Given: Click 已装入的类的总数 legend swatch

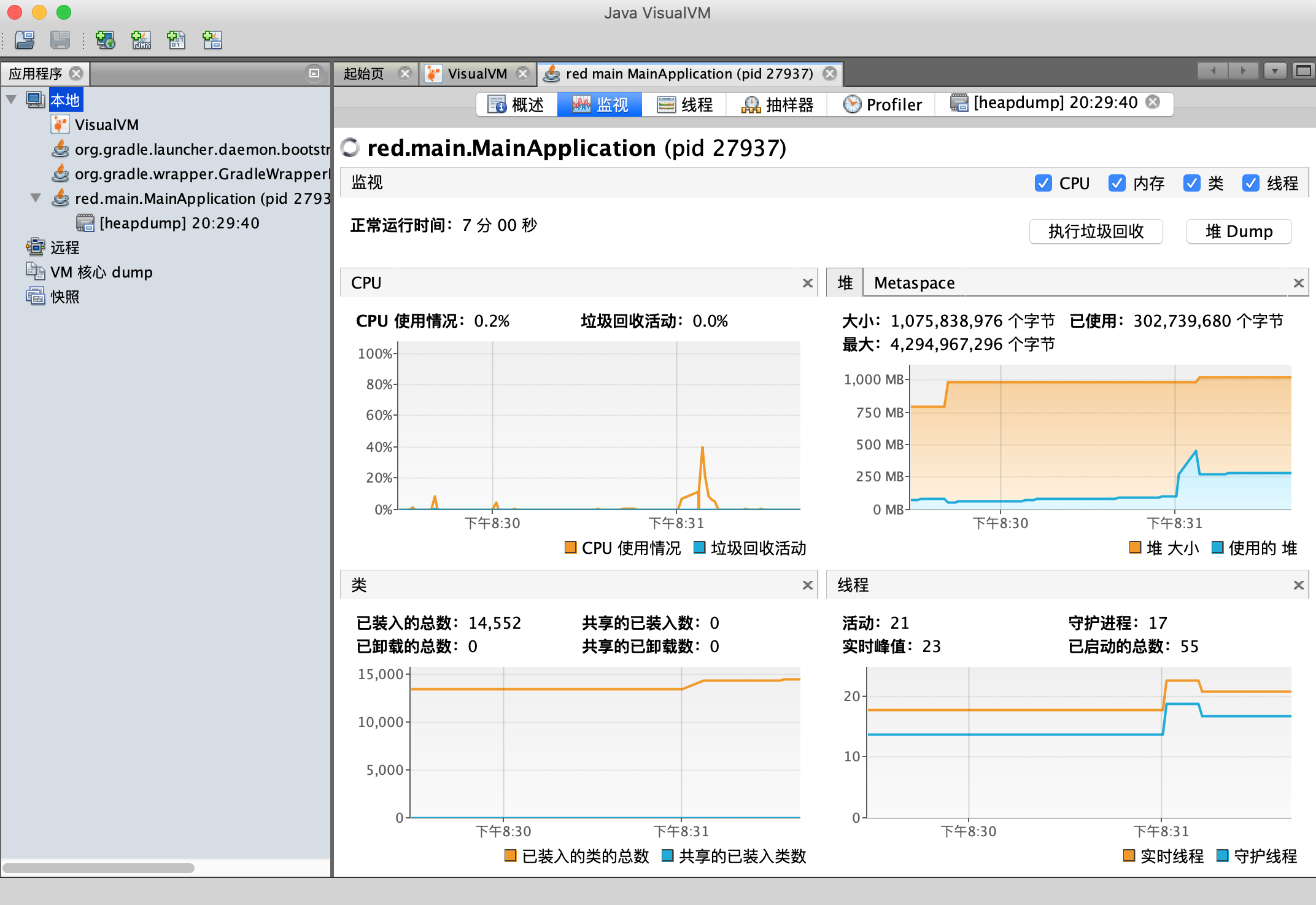Looking at the screenshot, I should click(x=510, y=855).
